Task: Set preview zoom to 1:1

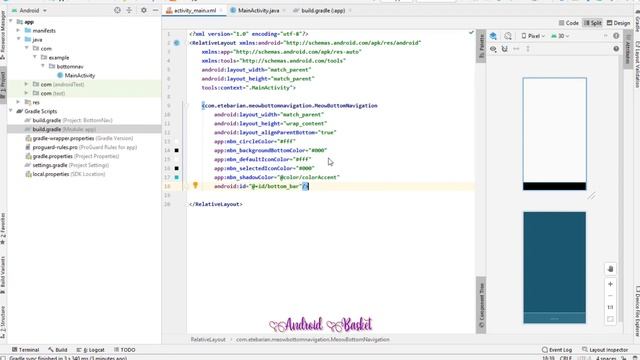Action: 610,307
